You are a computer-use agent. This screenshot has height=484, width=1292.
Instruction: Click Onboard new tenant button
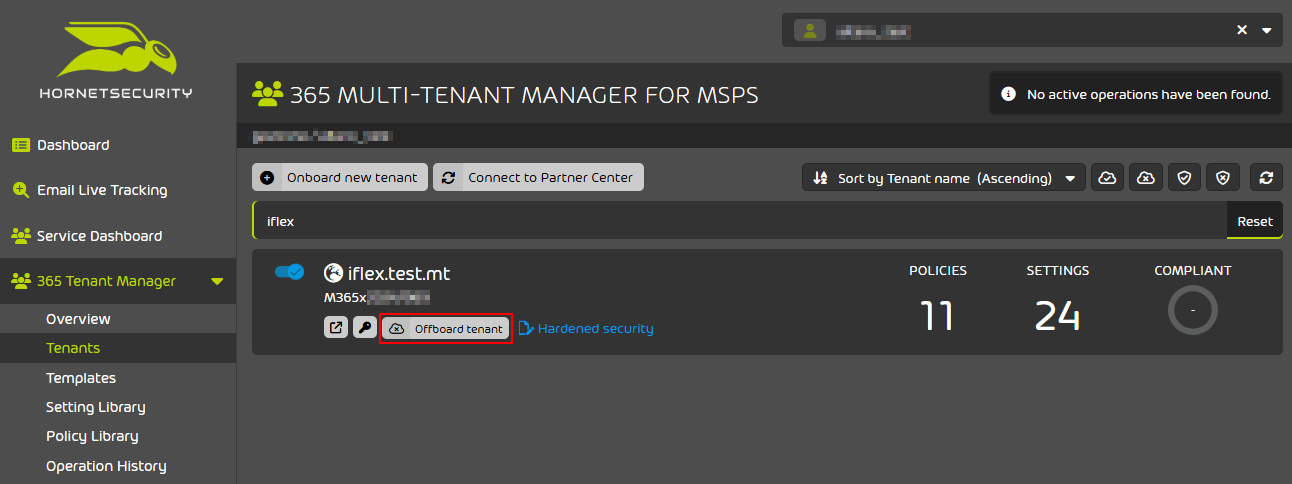[x=340, y=177]
